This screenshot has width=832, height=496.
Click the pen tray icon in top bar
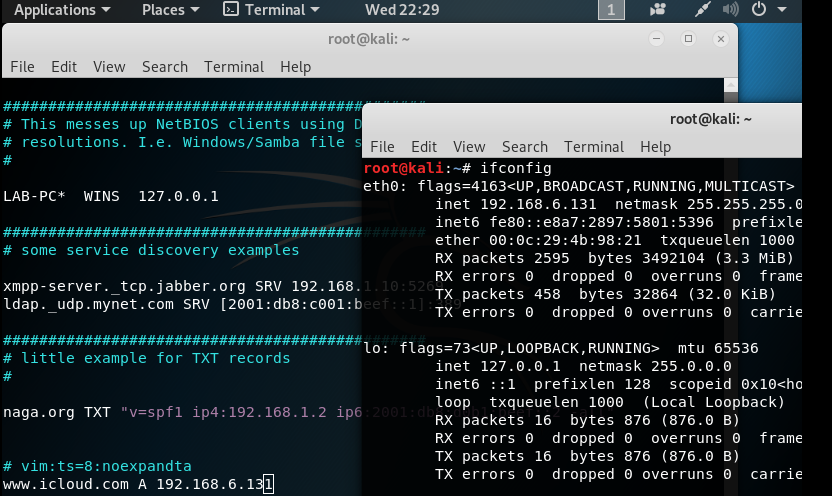[703, 9]
